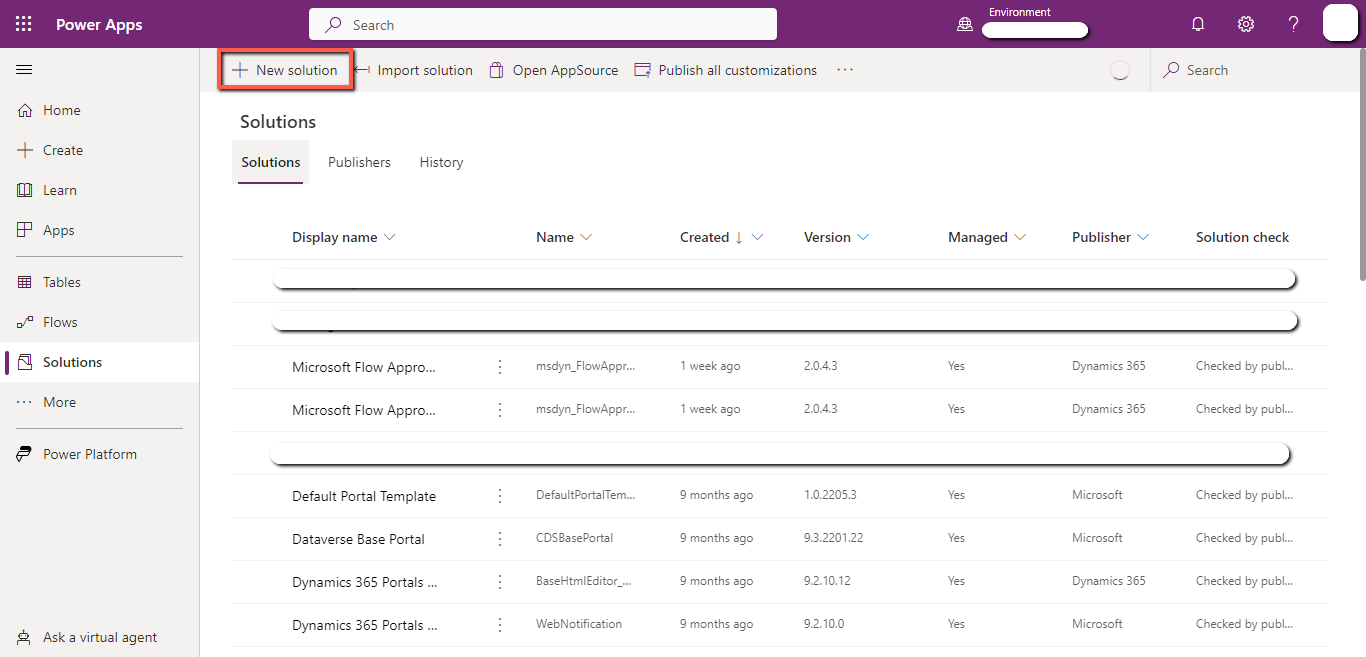
Task: Click the virtual agent icon
Action: (25, 637)
